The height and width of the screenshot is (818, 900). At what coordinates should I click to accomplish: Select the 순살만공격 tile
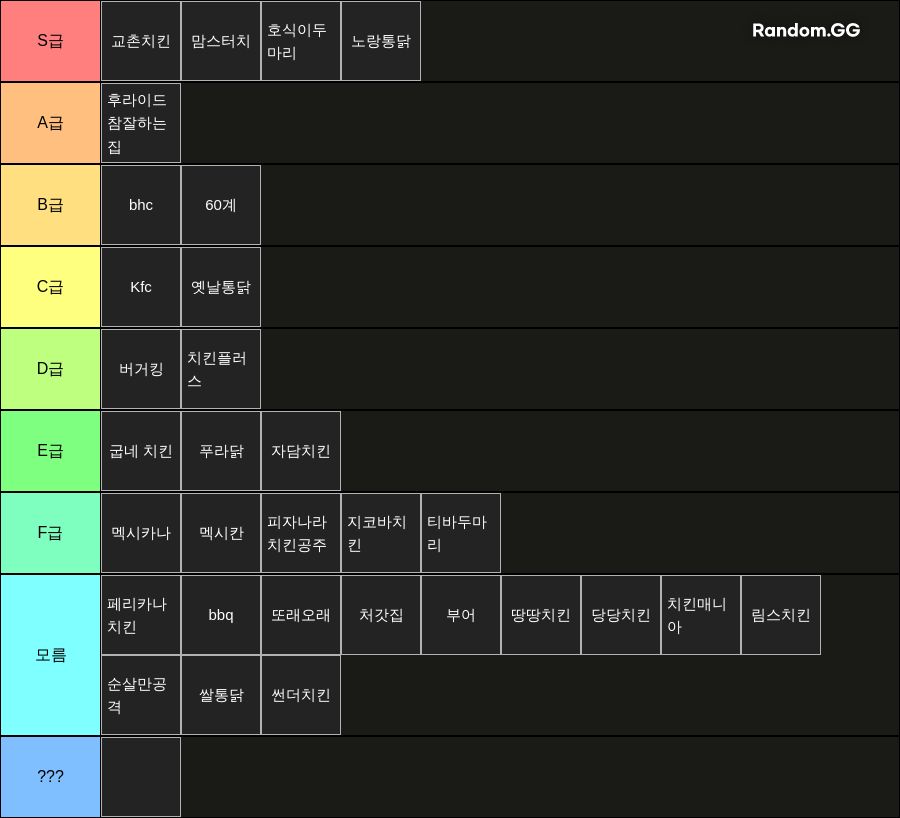141,695
